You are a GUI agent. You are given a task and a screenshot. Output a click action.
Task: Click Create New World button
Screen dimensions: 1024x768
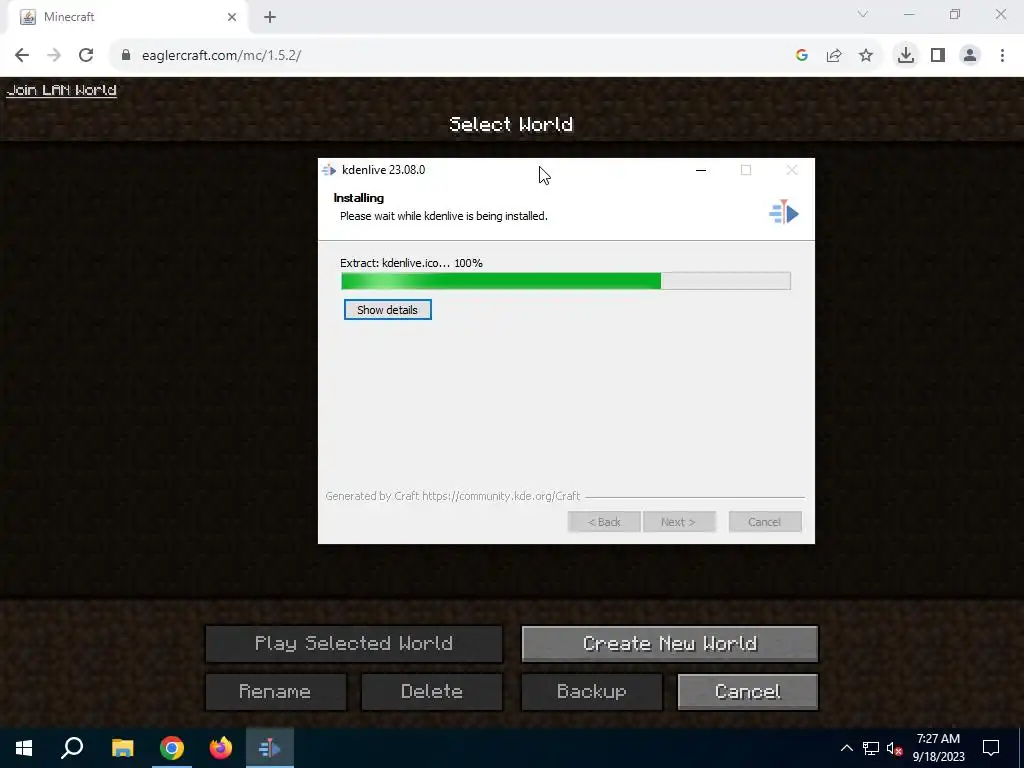[x=669, y=643]
